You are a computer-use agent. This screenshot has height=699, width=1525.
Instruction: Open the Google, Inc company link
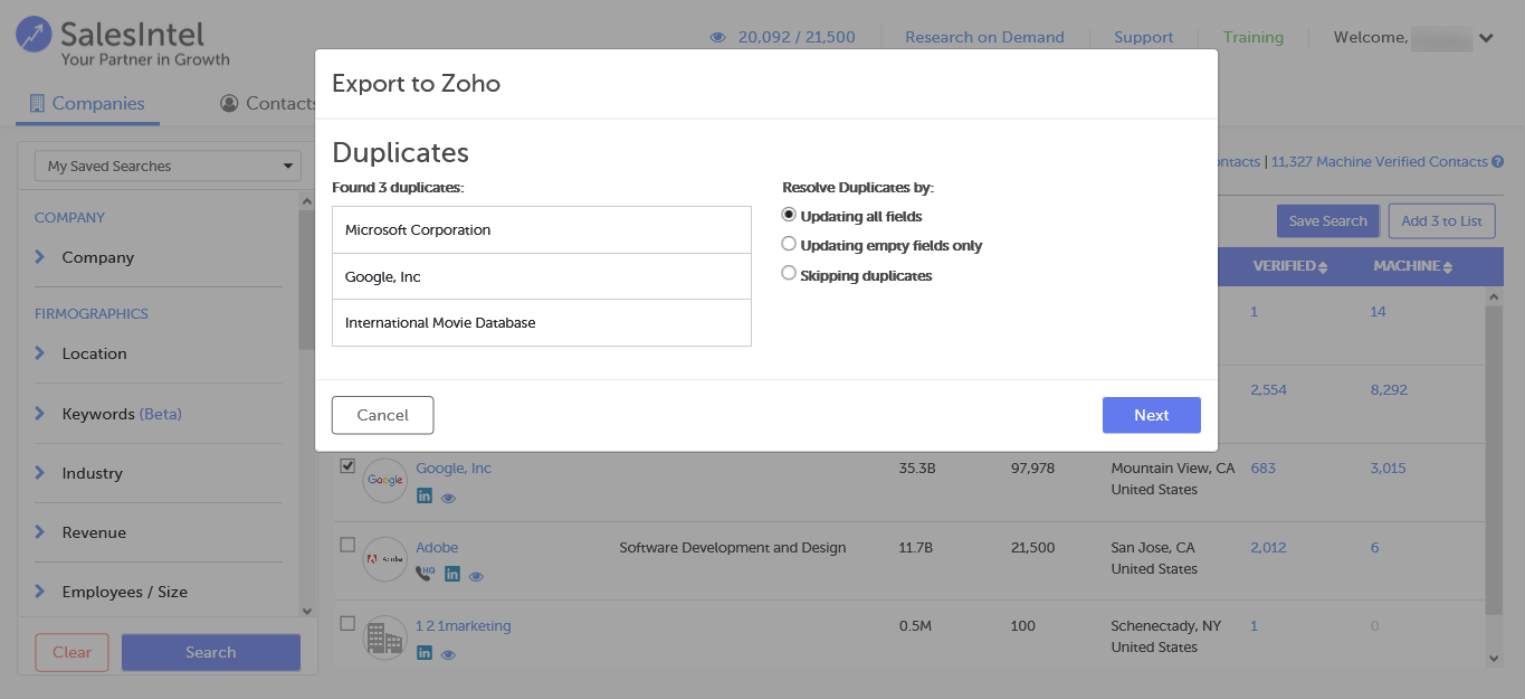[454, 468]
